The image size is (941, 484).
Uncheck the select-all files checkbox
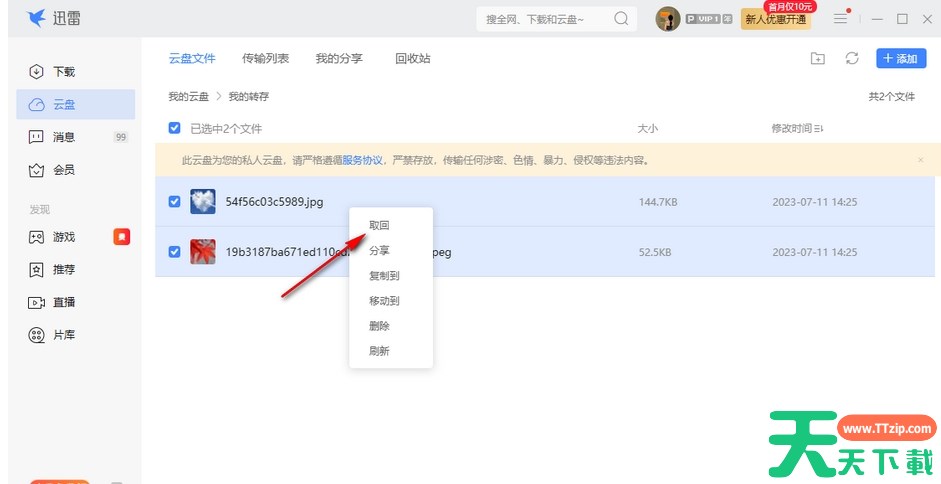(x=175, y=128)
